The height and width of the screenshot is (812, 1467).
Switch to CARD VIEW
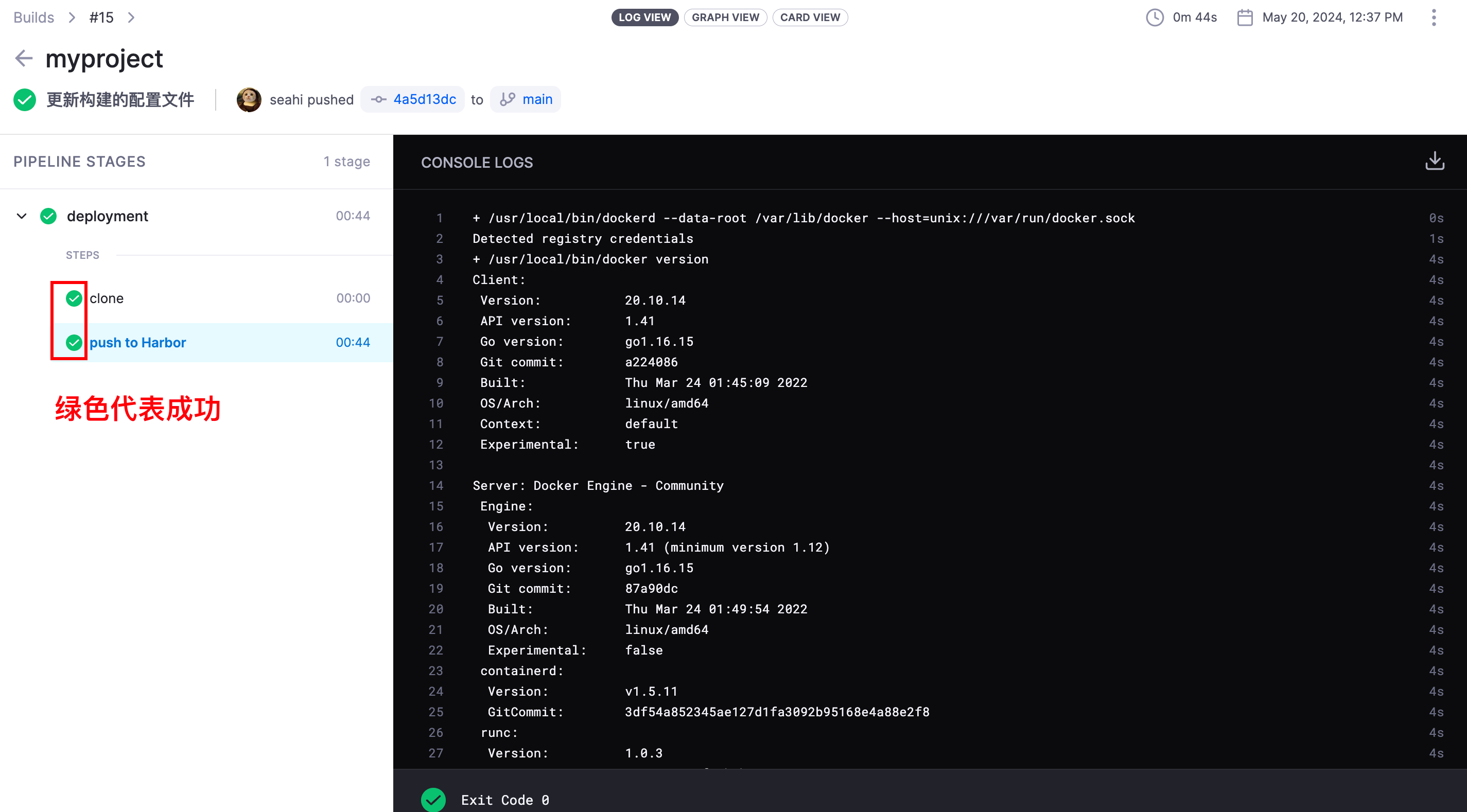tap(810, 17)
